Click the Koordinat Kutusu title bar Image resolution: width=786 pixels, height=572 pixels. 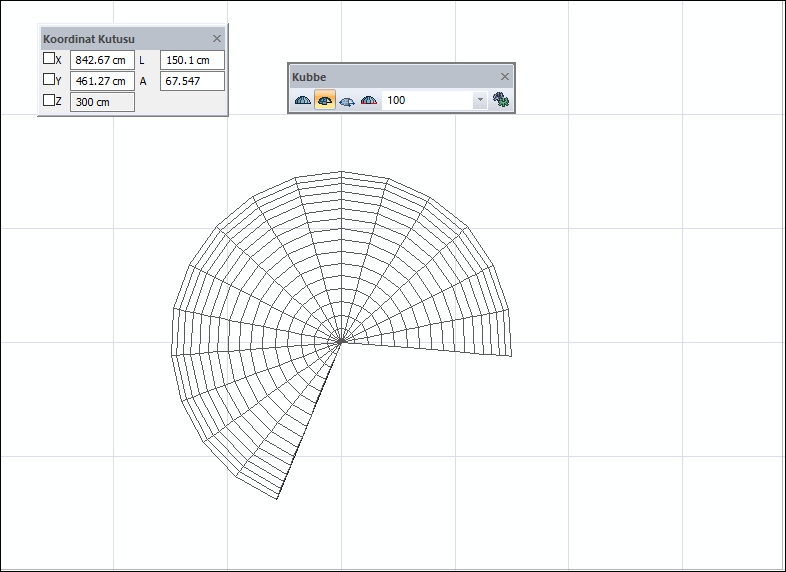click(x=120, y=39)
